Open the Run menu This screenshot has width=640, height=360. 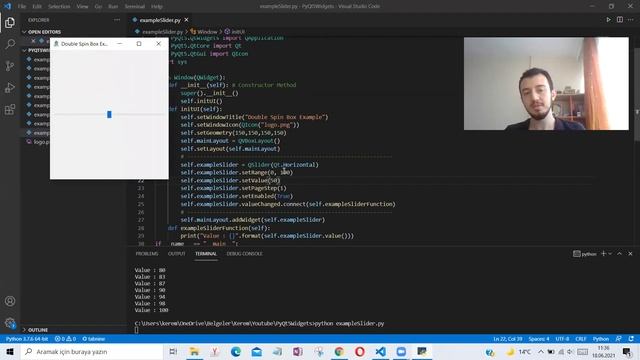pos(113,7)
